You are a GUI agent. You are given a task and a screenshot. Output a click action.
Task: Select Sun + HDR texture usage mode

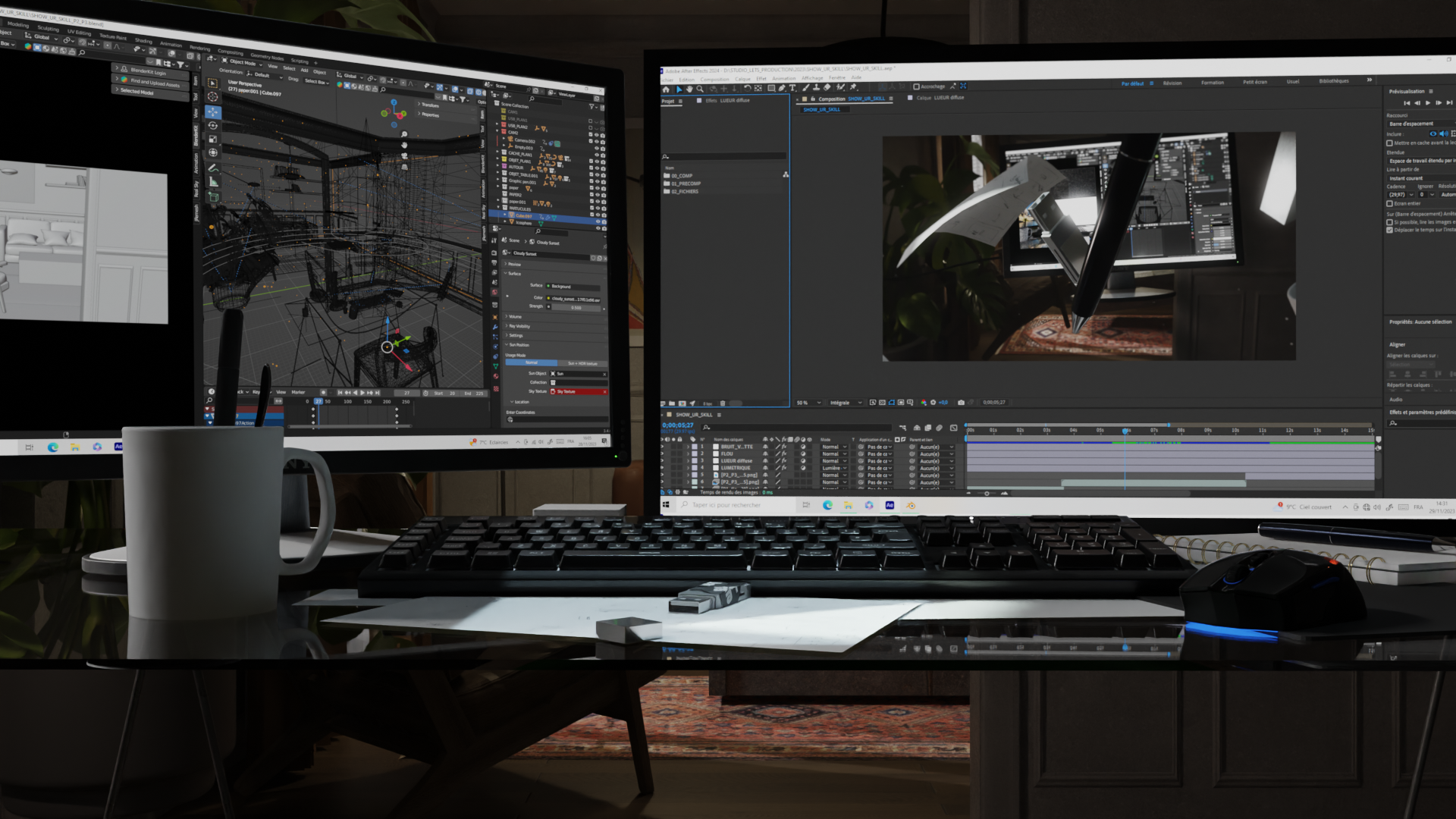tap(582, 363)
